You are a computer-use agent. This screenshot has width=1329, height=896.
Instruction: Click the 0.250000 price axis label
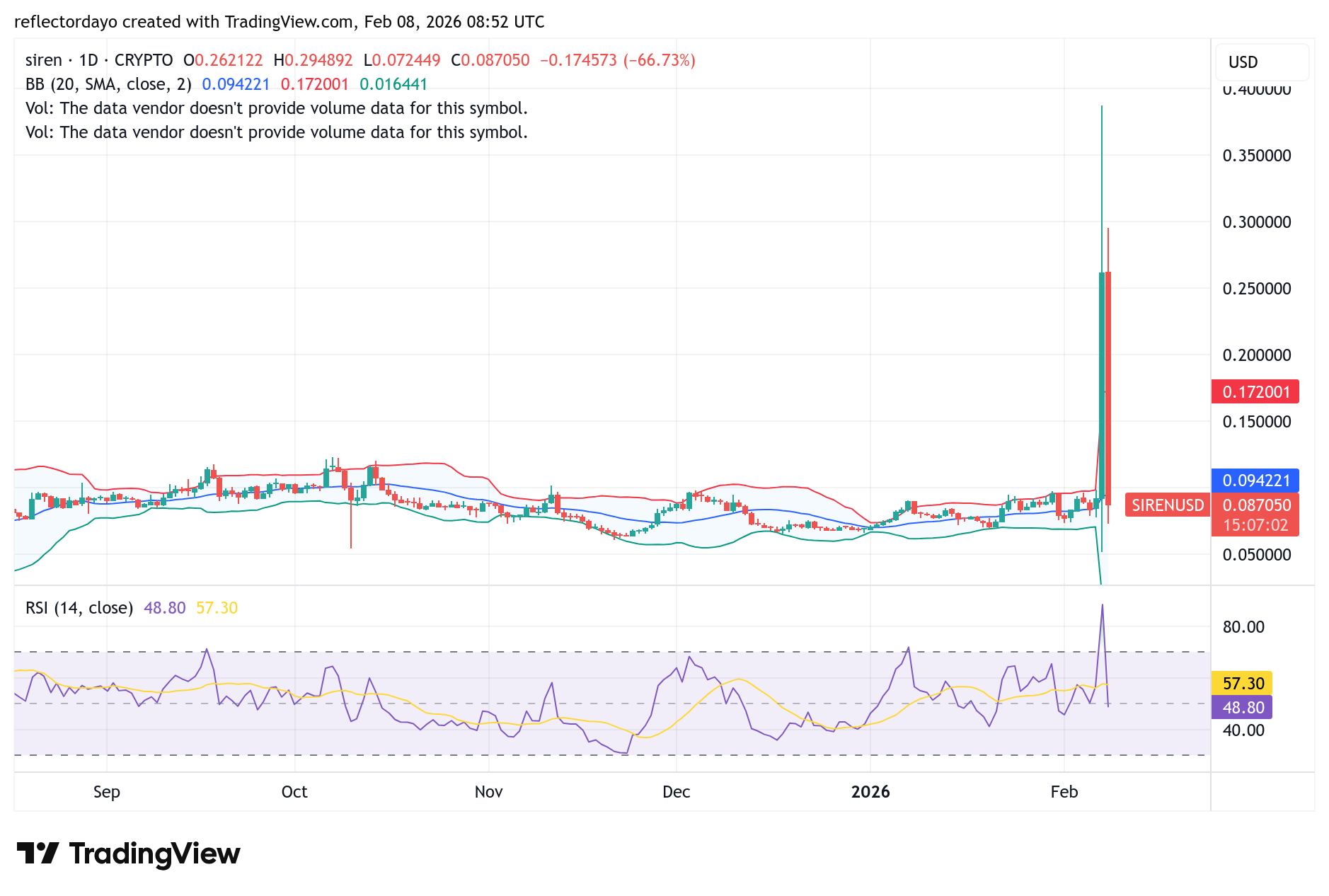1257,289
